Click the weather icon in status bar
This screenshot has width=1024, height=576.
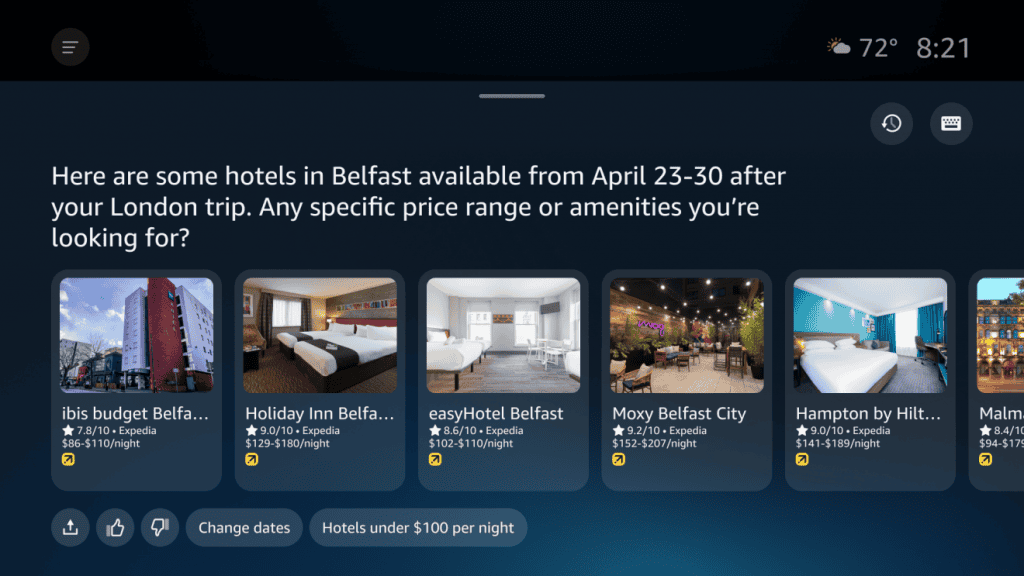pyautogui.click(x=838, y=47)
